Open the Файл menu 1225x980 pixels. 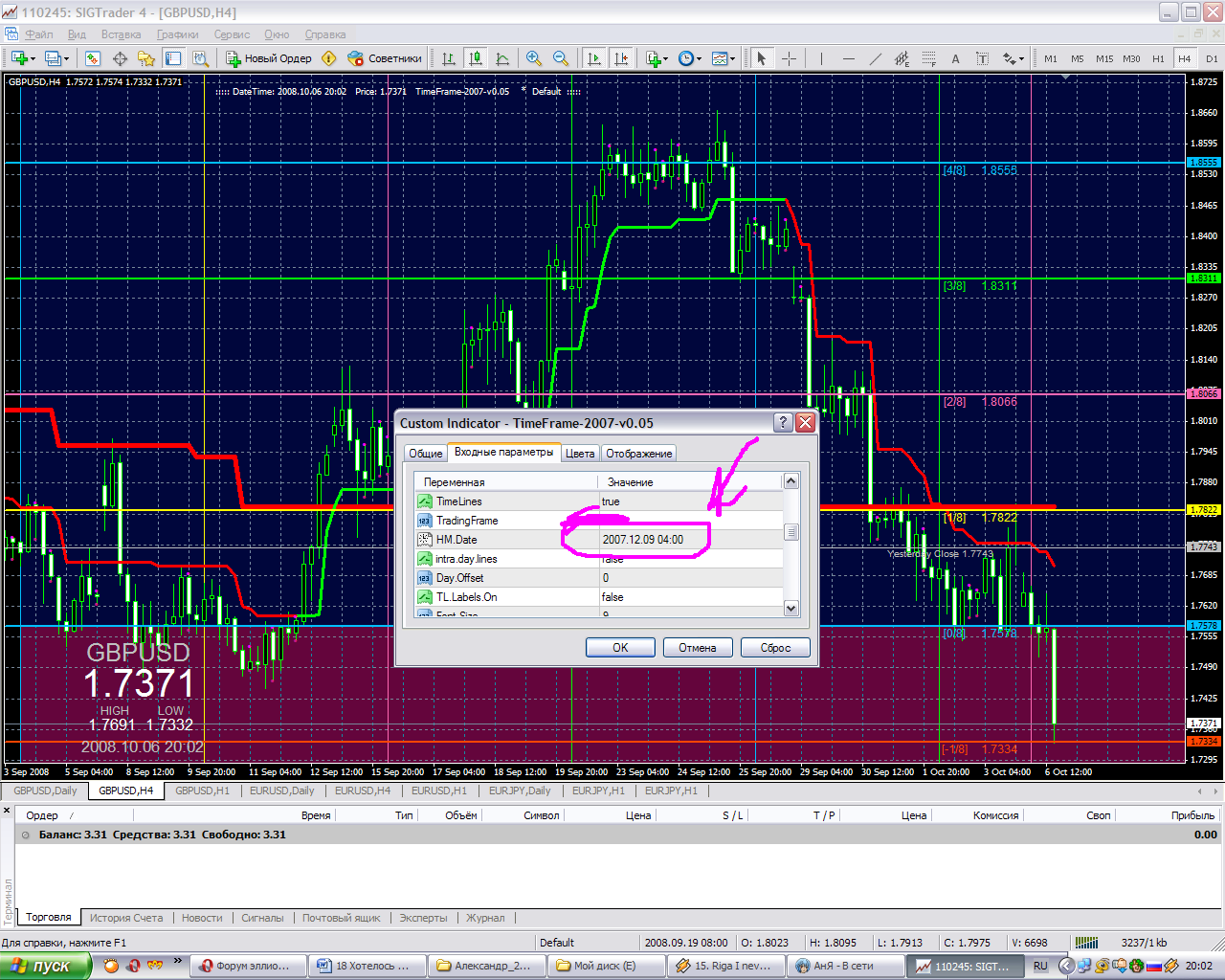tap(39, 34)
